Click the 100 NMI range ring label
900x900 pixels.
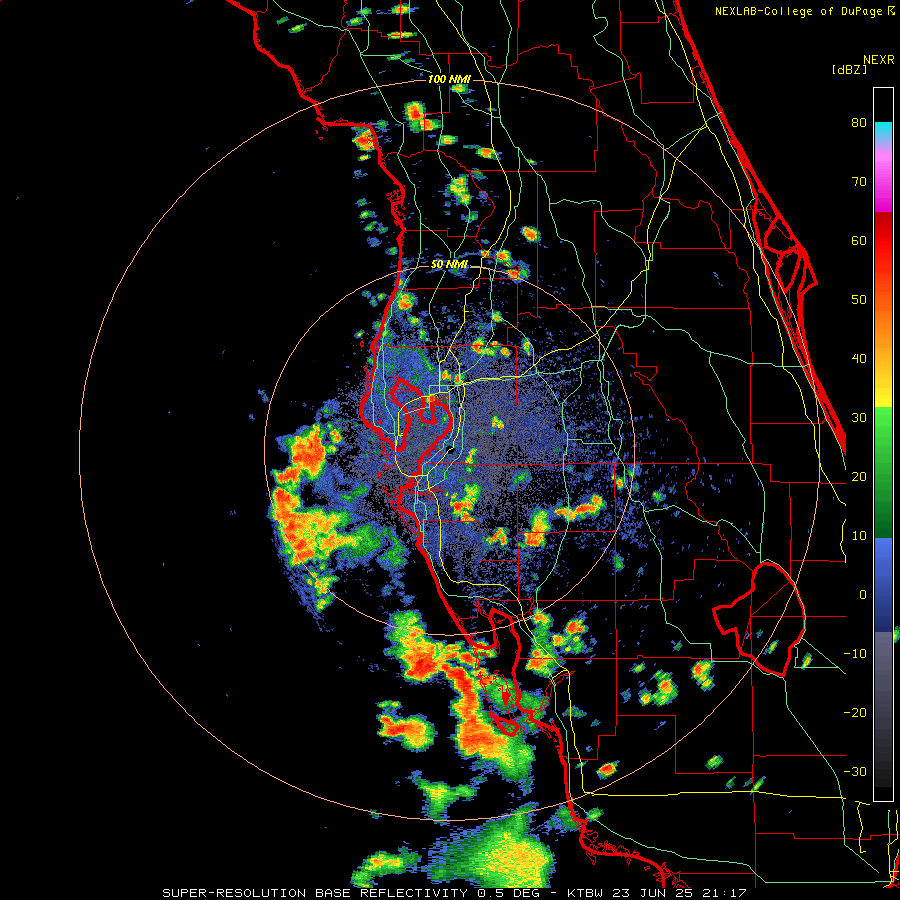click(449, 79)
